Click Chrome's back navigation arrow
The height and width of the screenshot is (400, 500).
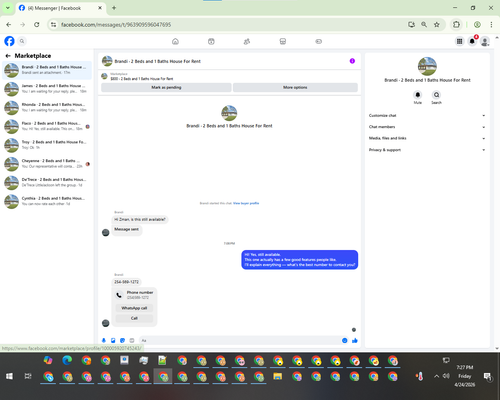[9, 25]
